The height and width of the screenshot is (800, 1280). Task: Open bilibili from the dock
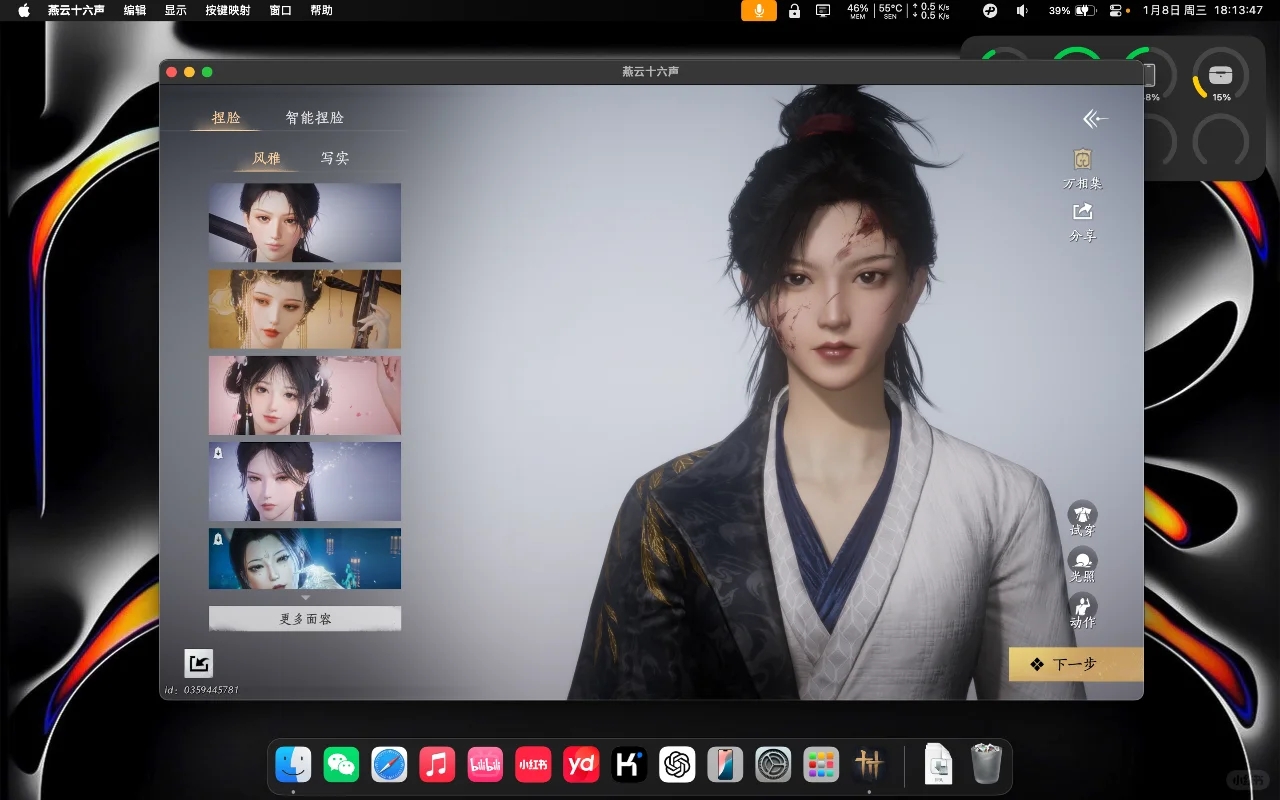(485, 766)
